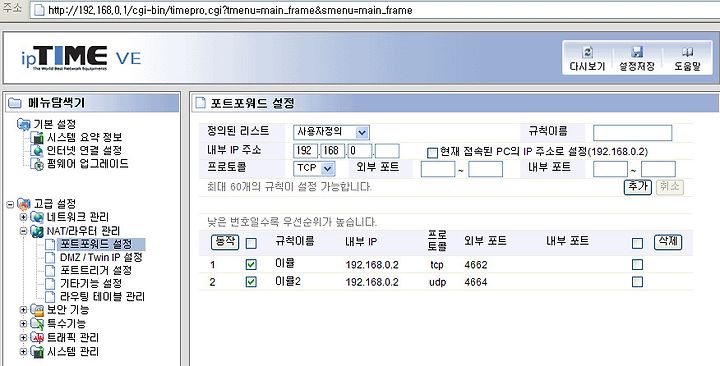This screenshot has height=366, width=720.
Task: Click the NAT/라우터 관리 icon
Action: [x=37, y=231]
